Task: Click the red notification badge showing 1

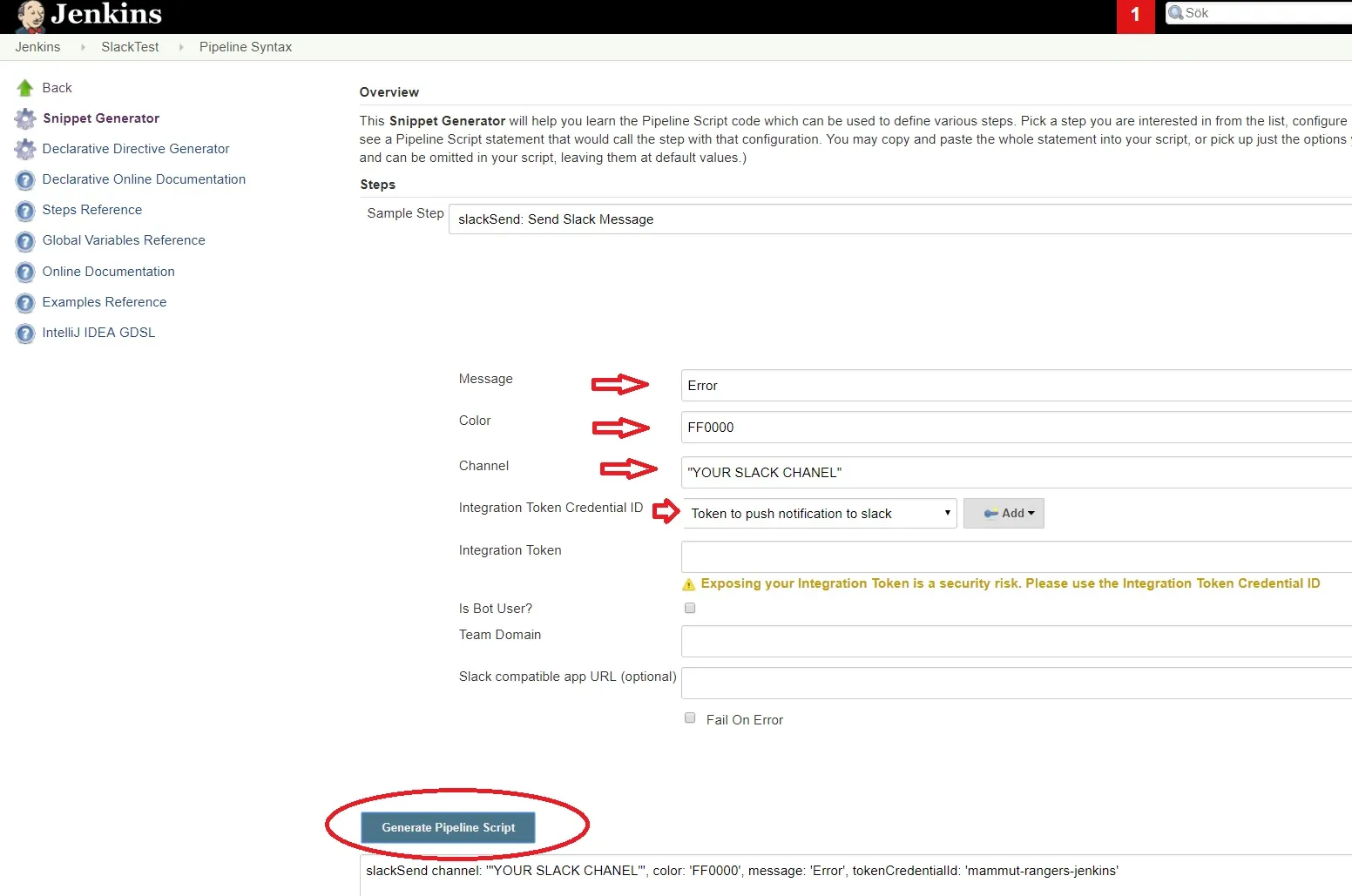Action: click(x=1135, y=15)
